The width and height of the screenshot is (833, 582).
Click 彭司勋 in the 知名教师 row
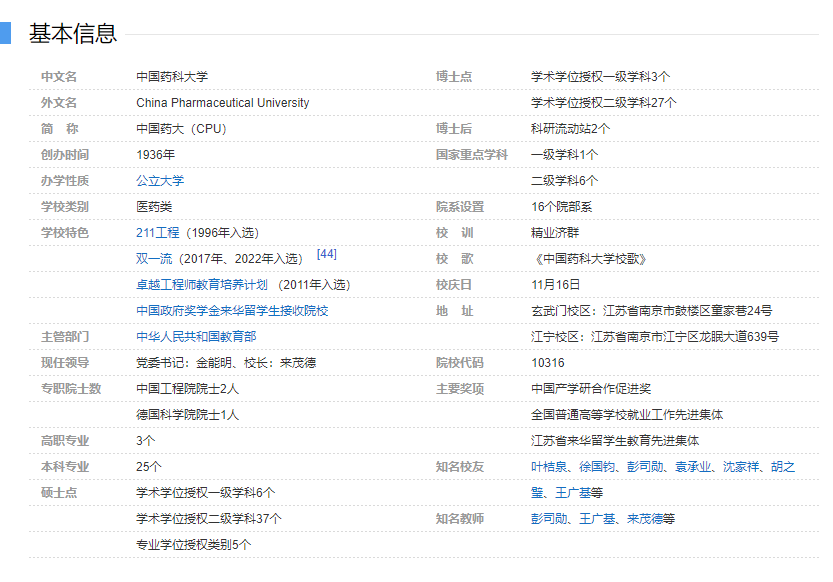point(549,519)
